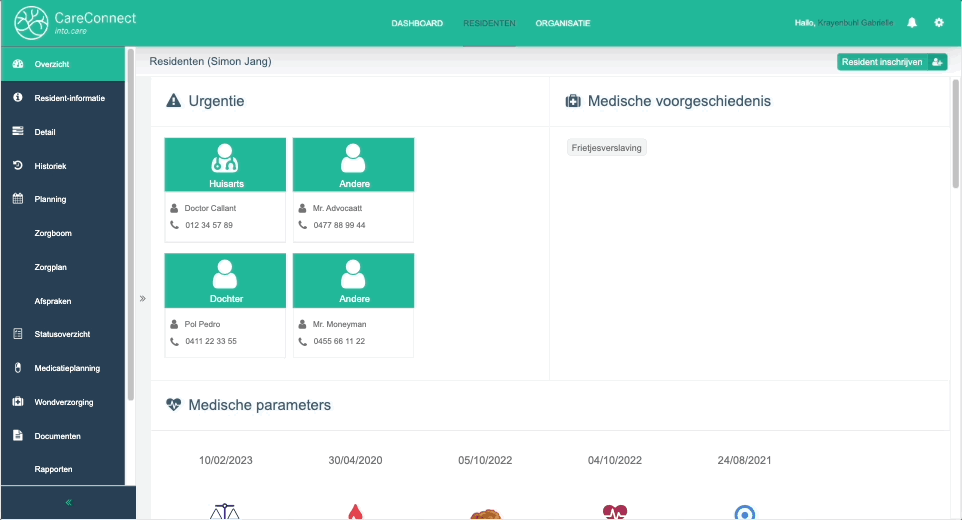962x520 pixels.
Task: Go to the ORGANISATIE tab
Action: [563, 23]
